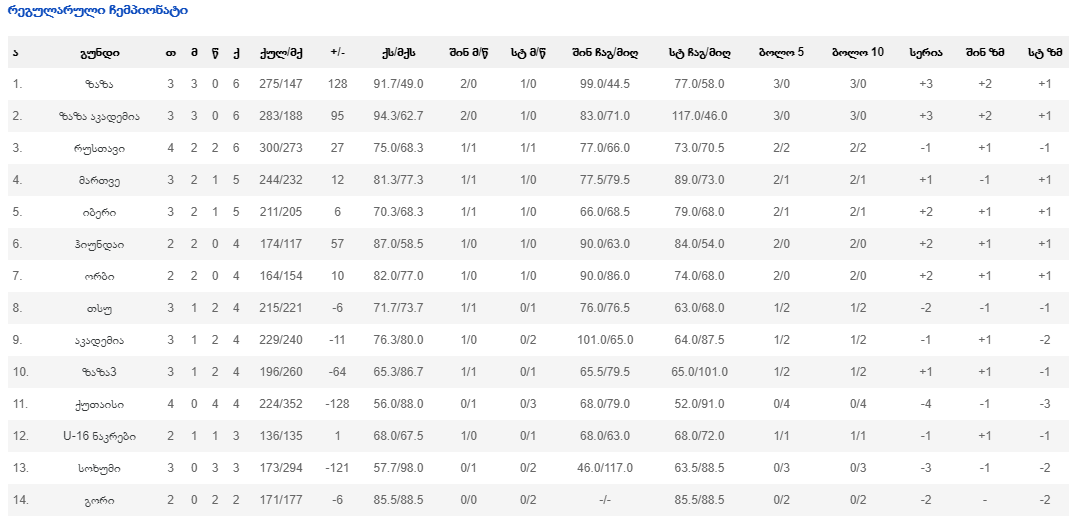Select team იბერი
The width and height of the screenshot is (1069, 521).
click(100, 212)
